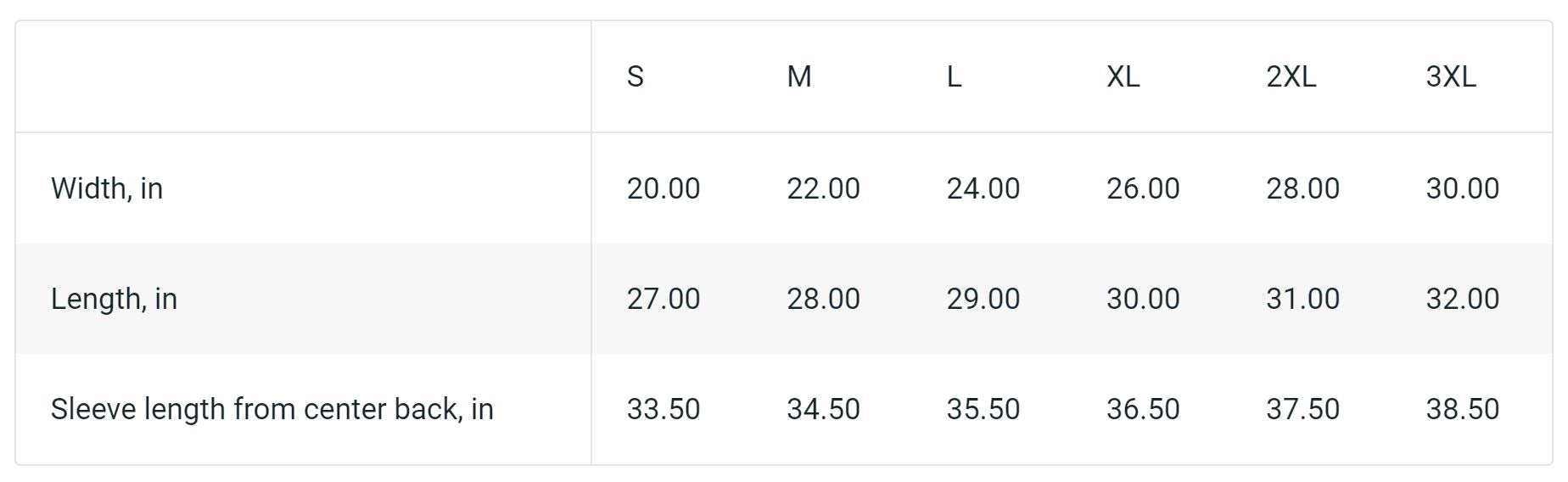Select the 38.50 sleeve length cell
This screenshot has width=1568, height=482.
1463,409
